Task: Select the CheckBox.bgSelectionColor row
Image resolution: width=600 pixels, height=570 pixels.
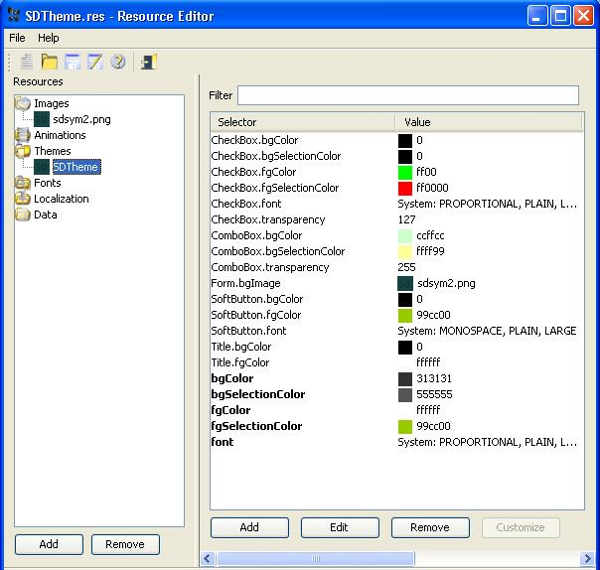Action: pyautogui.click(x=397, y=156)
